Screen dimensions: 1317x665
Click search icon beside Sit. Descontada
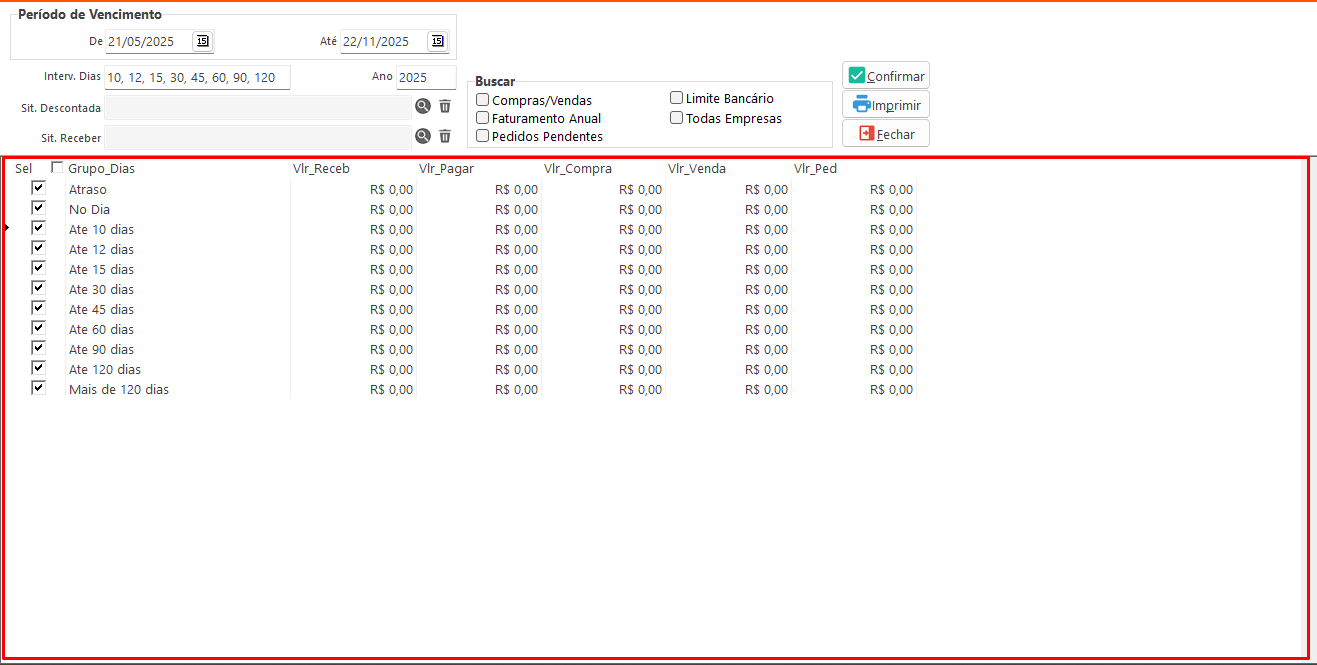tap(423, 106)
